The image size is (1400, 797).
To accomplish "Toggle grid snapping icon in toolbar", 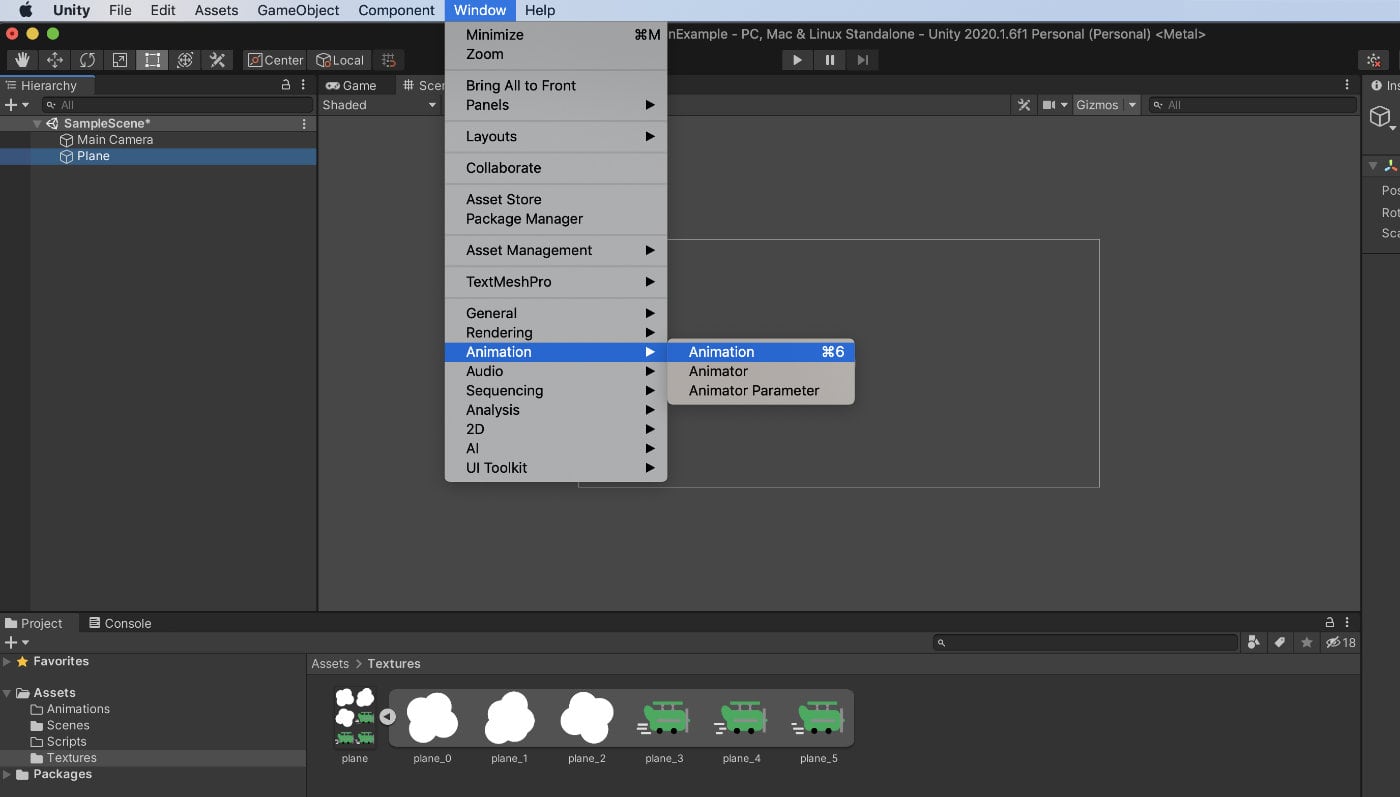I will (389, 60).
